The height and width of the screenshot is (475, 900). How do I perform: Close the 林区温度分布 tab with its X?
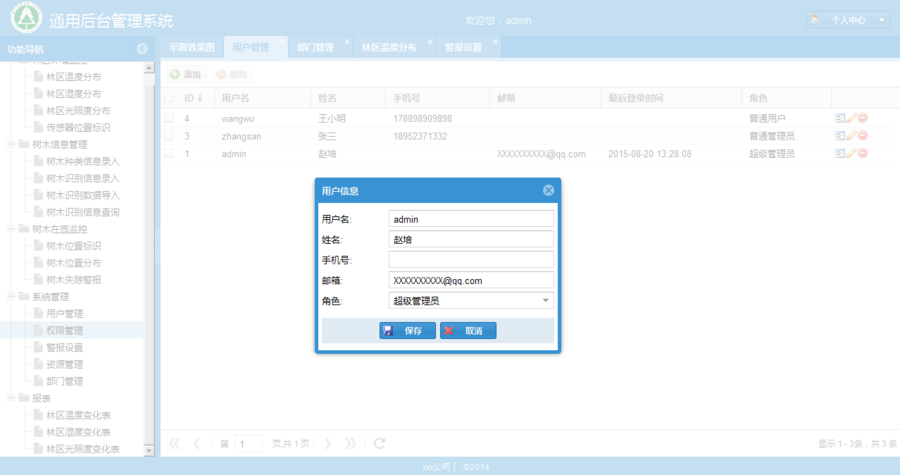coord(430,41)
